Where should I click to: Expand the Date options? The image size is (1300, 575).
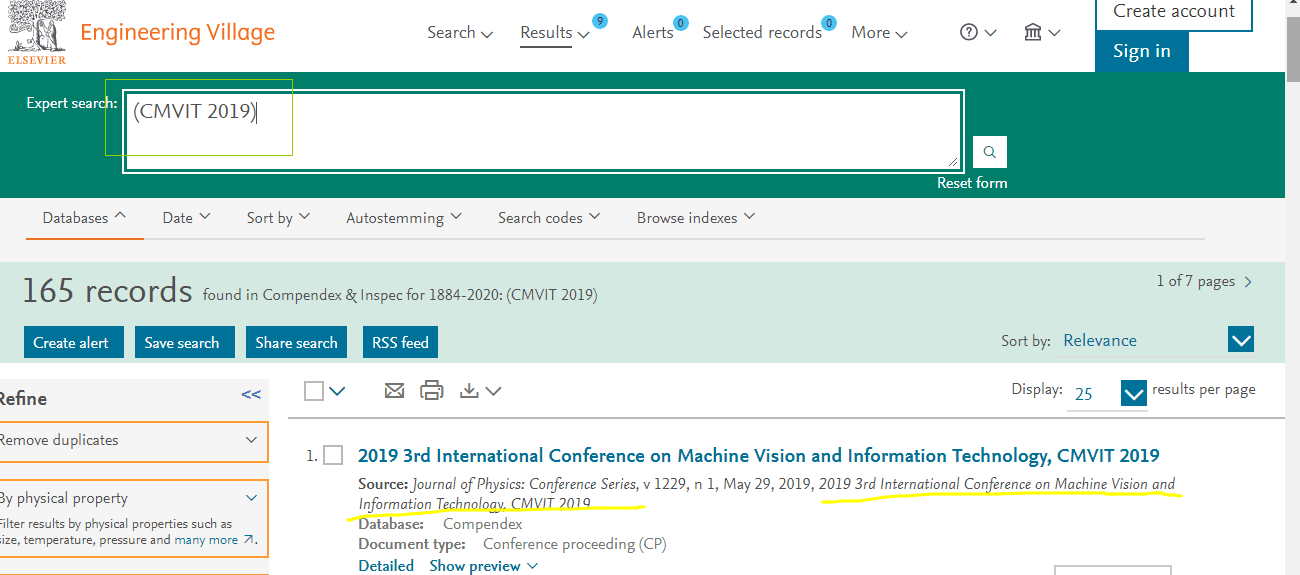coord(186,218)
